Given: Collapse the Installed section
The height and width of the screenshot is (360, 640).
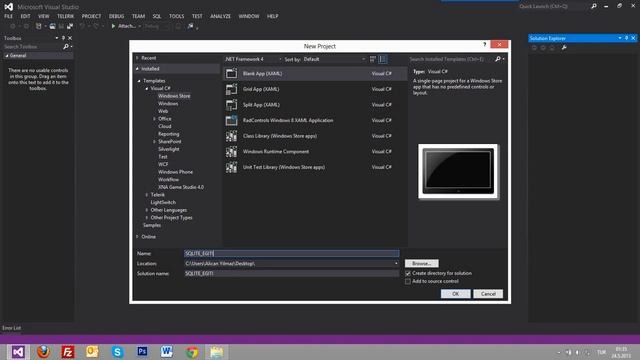Looking at the screenshot, I should tap(138, 69).
